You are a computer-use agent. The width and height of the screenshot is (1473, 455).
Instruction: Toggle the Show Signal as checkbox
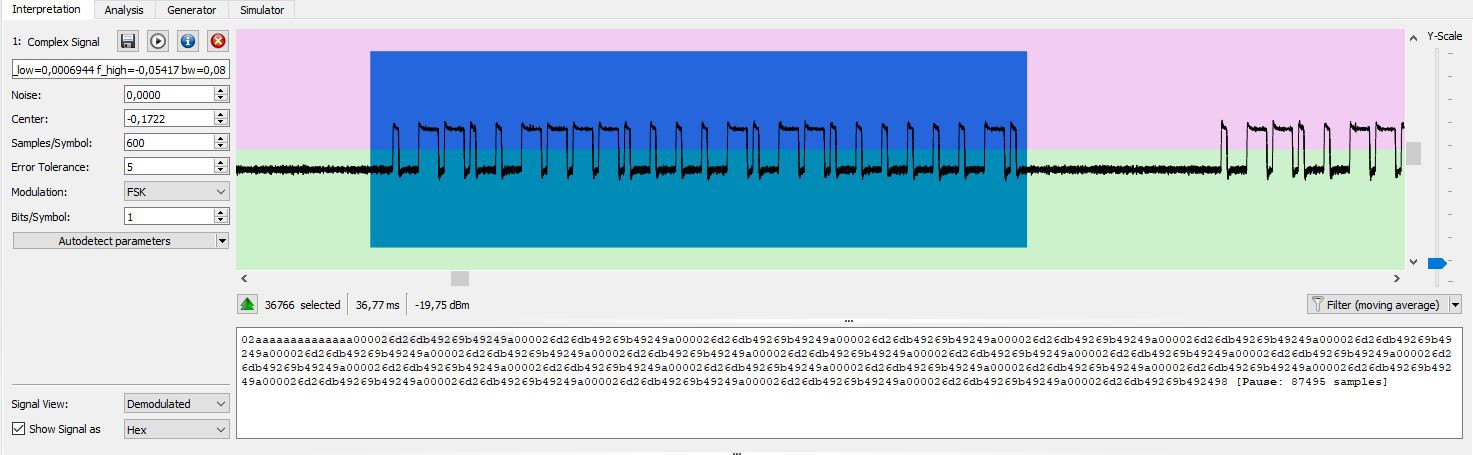18,429
